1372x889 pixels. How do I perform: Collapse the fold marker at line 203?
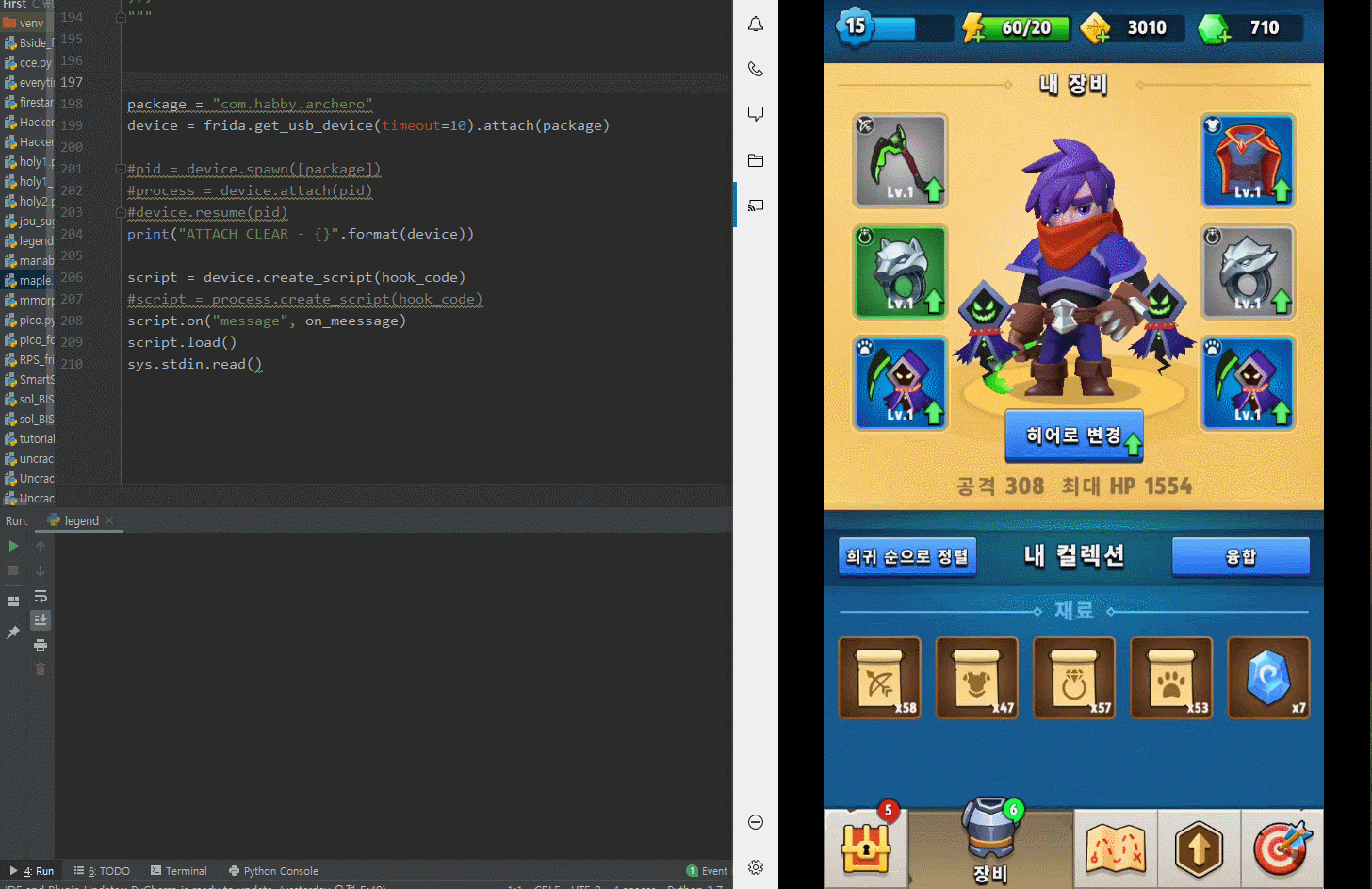pyautogui.click(x=121, y=212)
